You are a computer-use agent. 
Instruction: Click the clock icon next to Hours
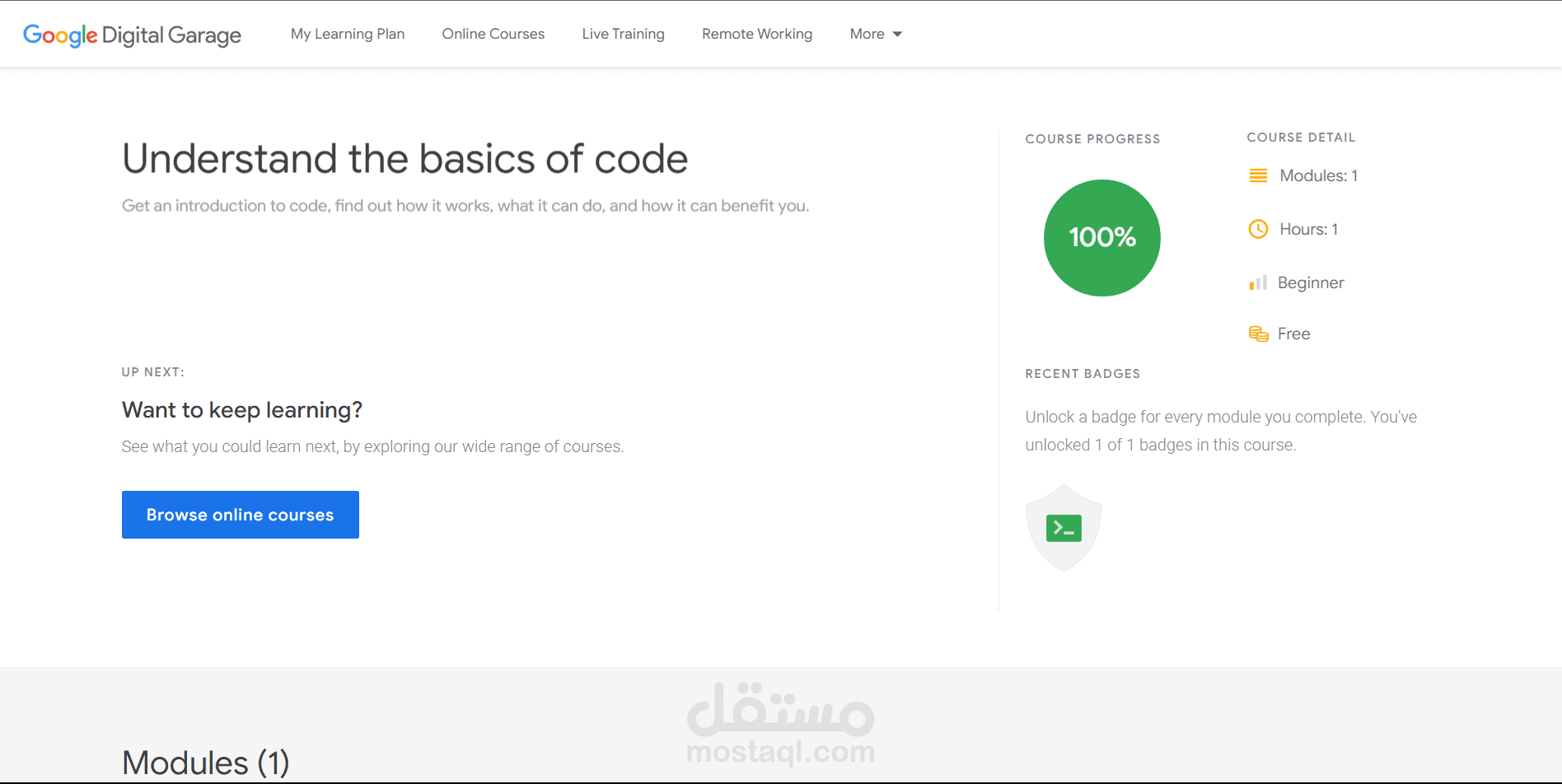[x=1258, y=229]
